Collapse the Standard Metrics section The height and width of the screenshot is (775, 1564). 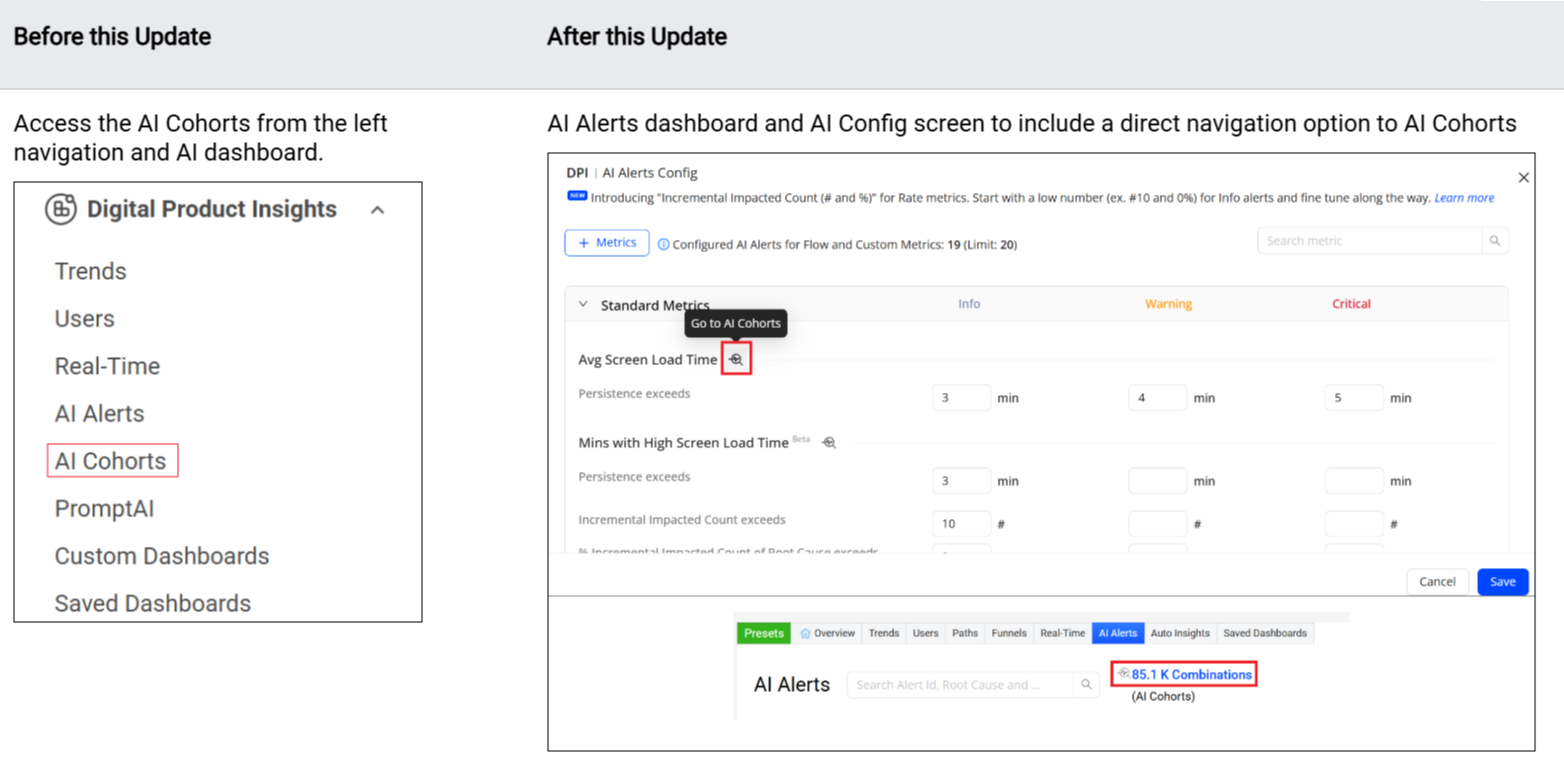pyautogui.click(x=583, y=305)
